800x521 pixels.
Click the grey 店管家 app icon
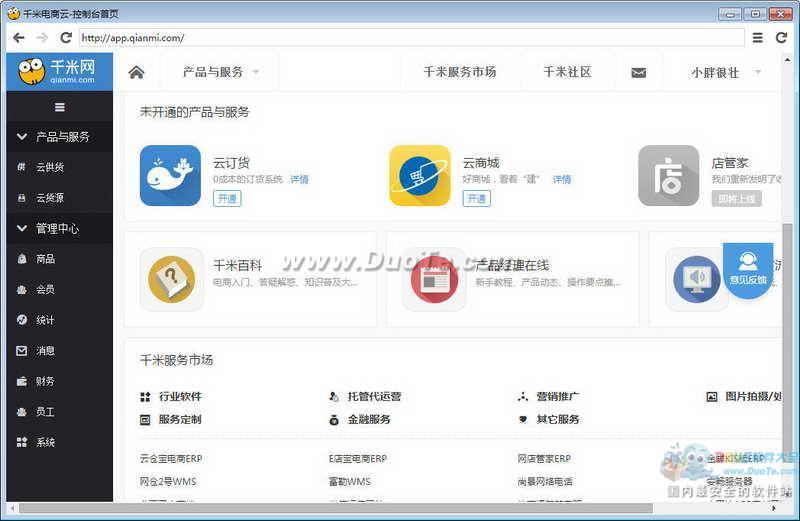668,176
